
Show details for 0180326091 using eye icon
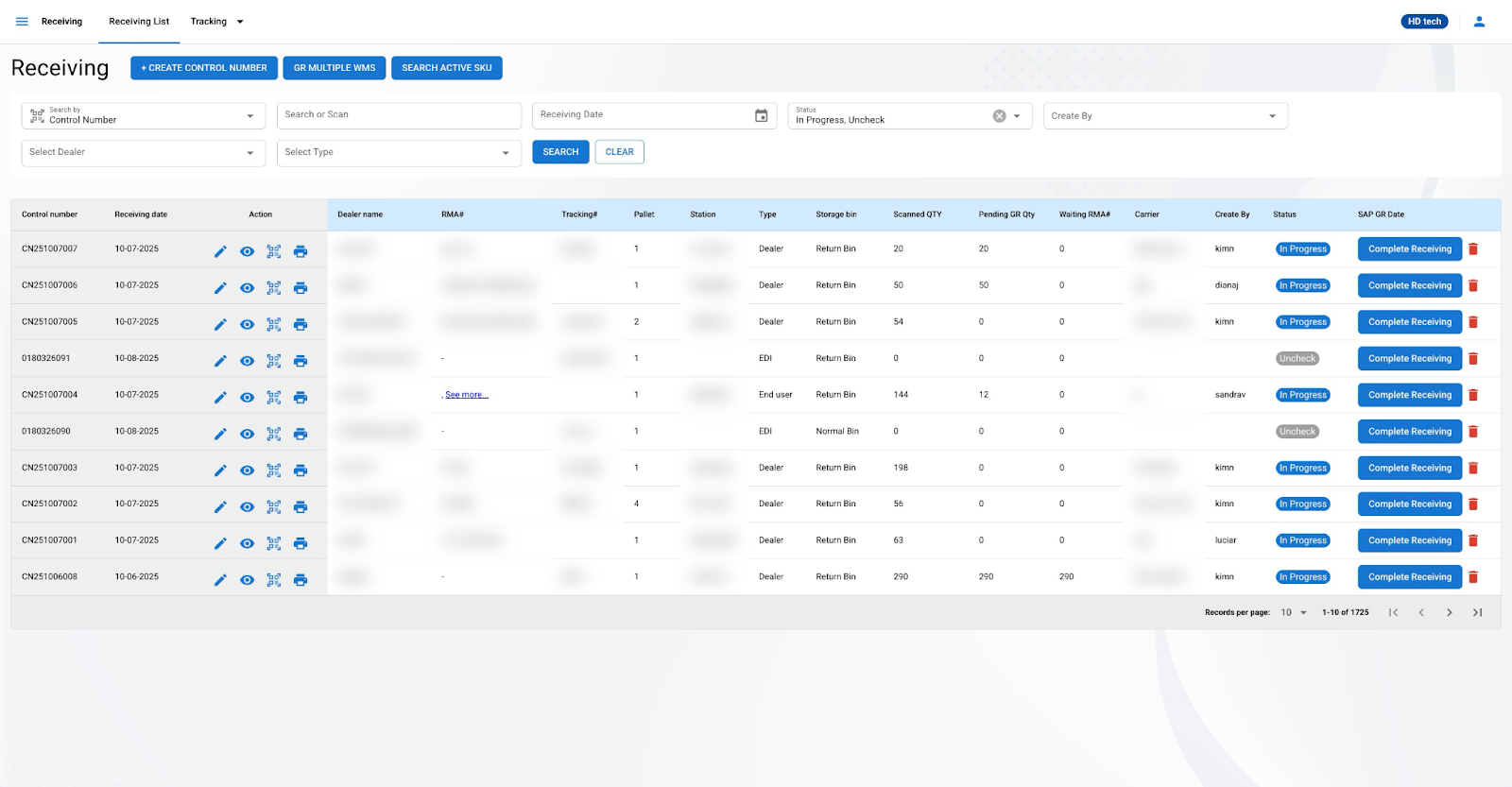point(247,361)
